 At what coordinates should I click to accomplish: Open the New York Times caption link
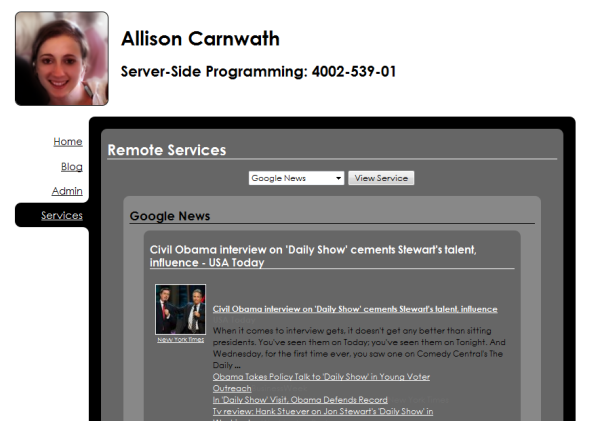[x=180, y=340]
